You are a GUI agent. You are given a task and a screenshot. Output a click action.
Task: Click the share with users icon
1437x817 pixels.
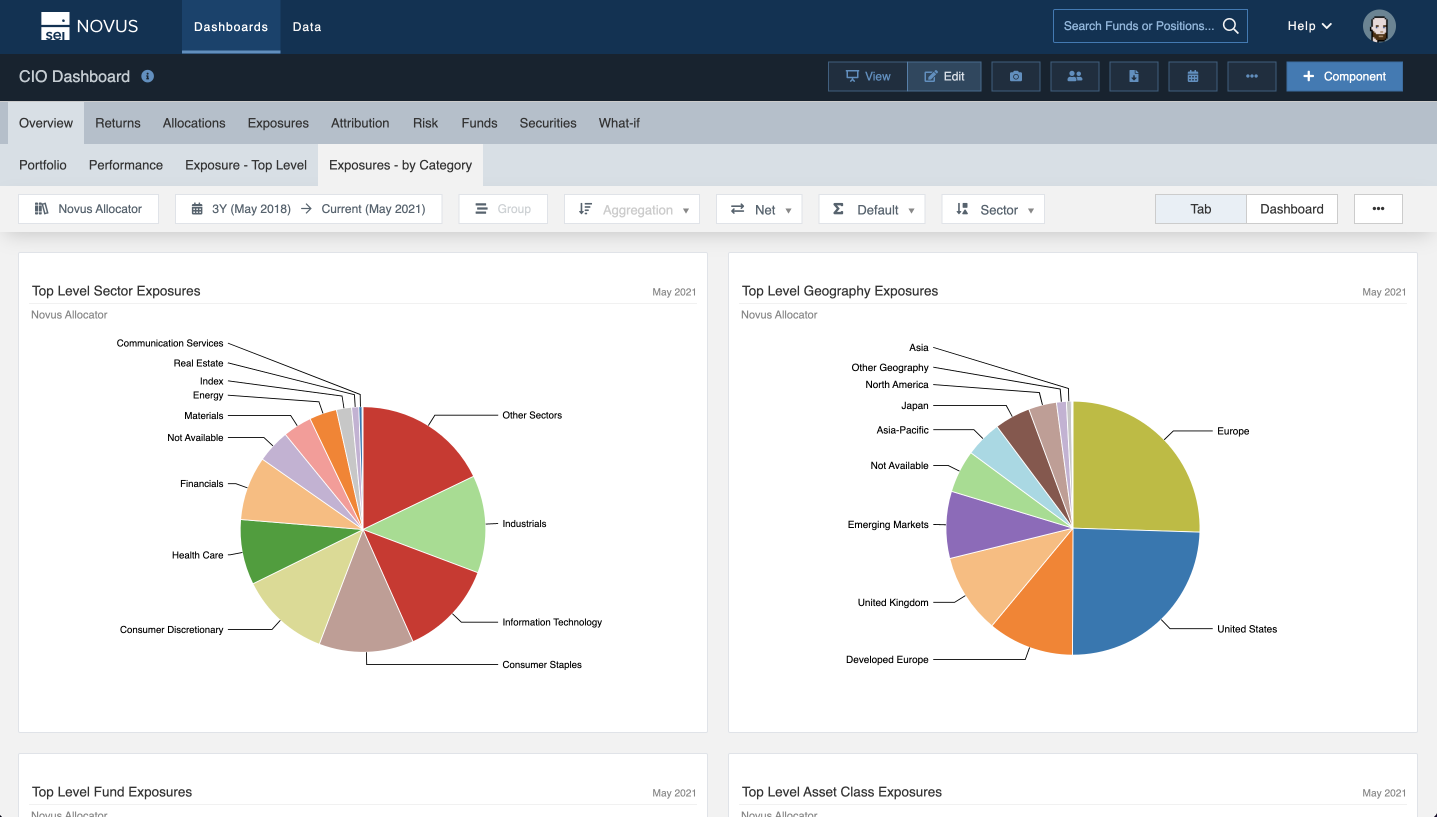1075,76
